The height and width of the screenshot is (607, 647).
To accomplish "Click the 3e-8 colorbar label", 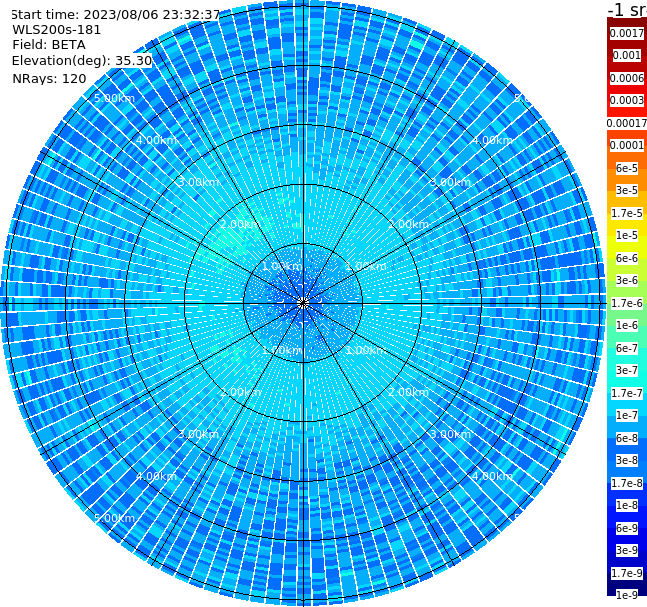I will pyautogui.click(x=627, y=460).
